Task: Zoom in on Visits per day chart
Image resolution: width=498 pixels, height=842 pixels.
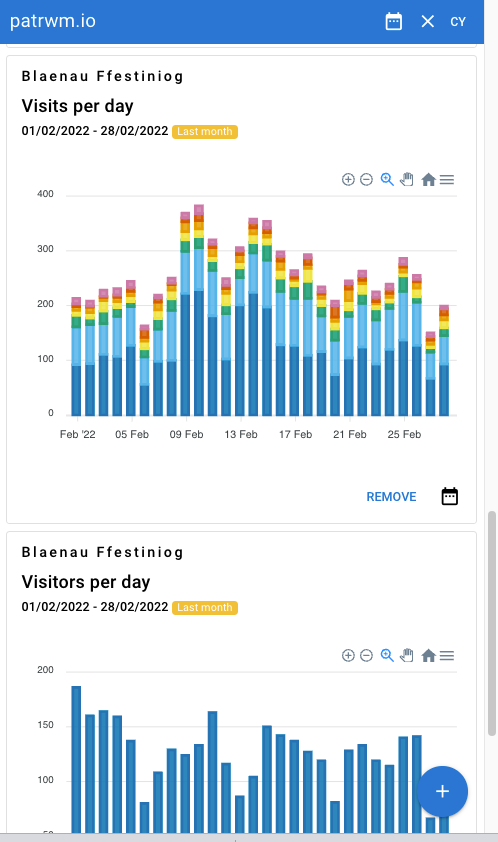Action: click(348, 179)
